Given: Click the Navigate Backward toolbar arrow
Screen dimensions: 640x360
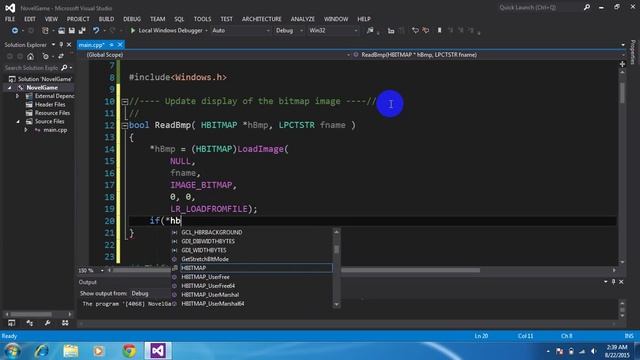Looking at the screenshot, I should (15, 31).
